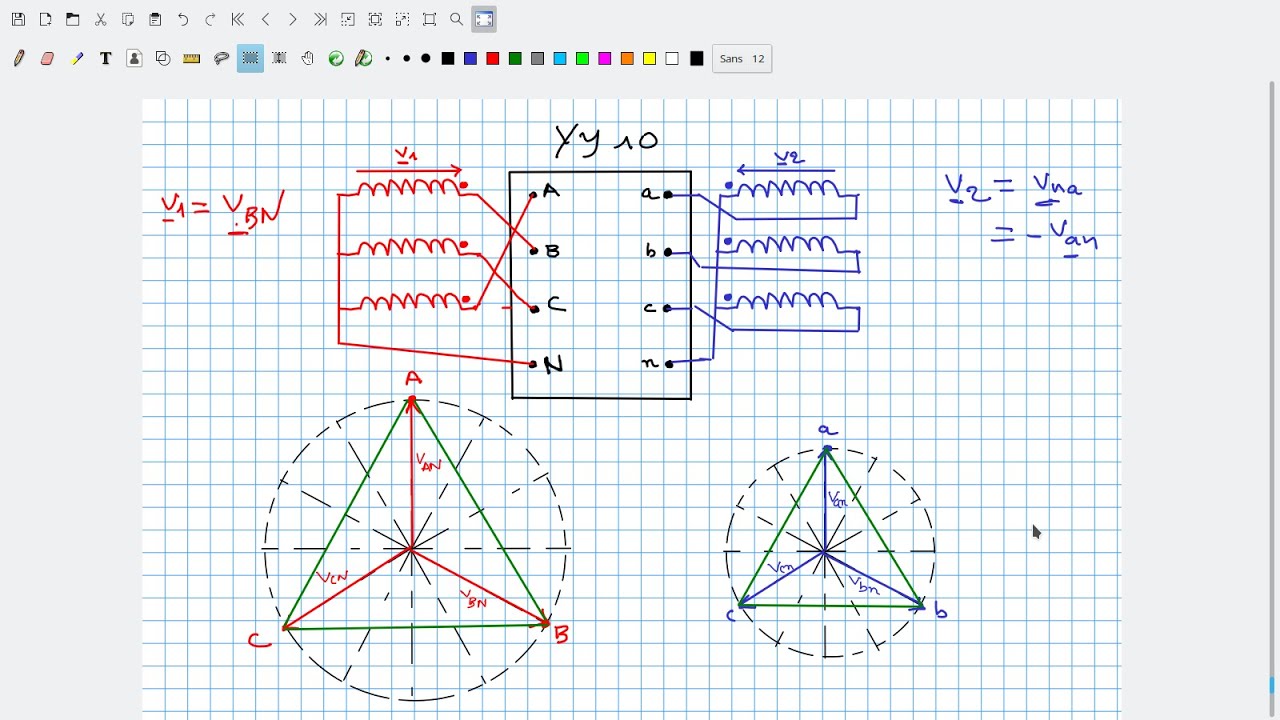Zoom out of the page
The width and height of the screenshot is (1280, 720).
click(348, 19)
